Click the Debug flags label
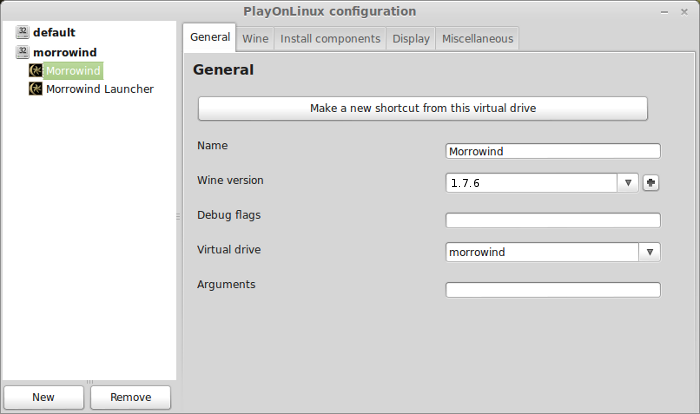700x414 pixels. pyautogui.click(x=229, y=215)
